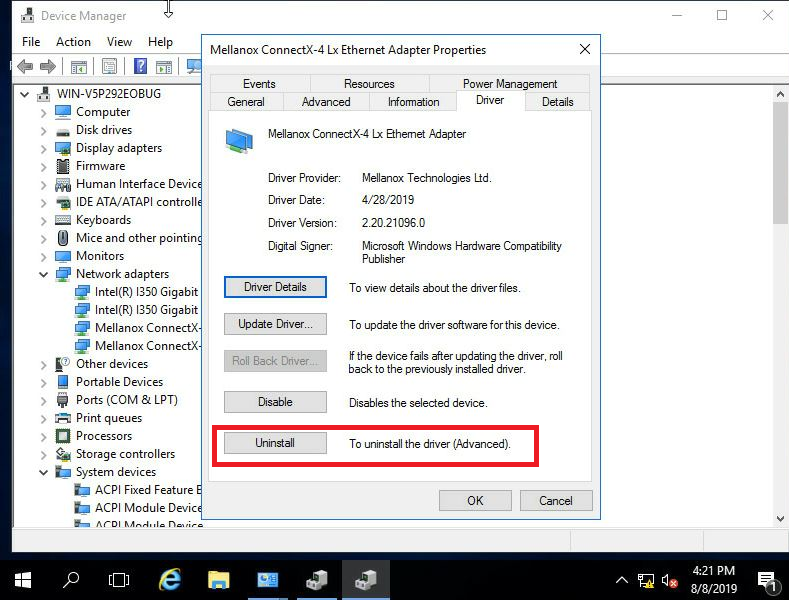Dismiss the dialog with Cancel

click(556, 500)
